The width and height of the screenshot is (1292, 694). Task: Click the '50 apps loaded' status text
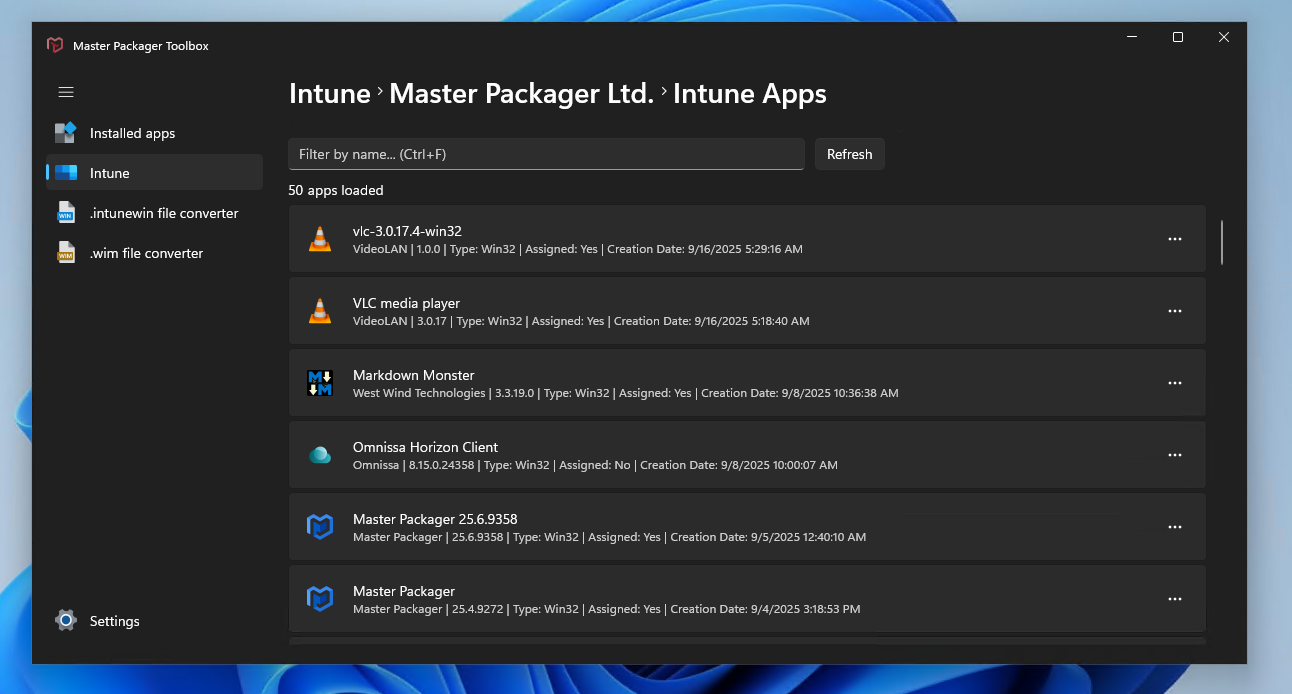[x=336, y=190]
